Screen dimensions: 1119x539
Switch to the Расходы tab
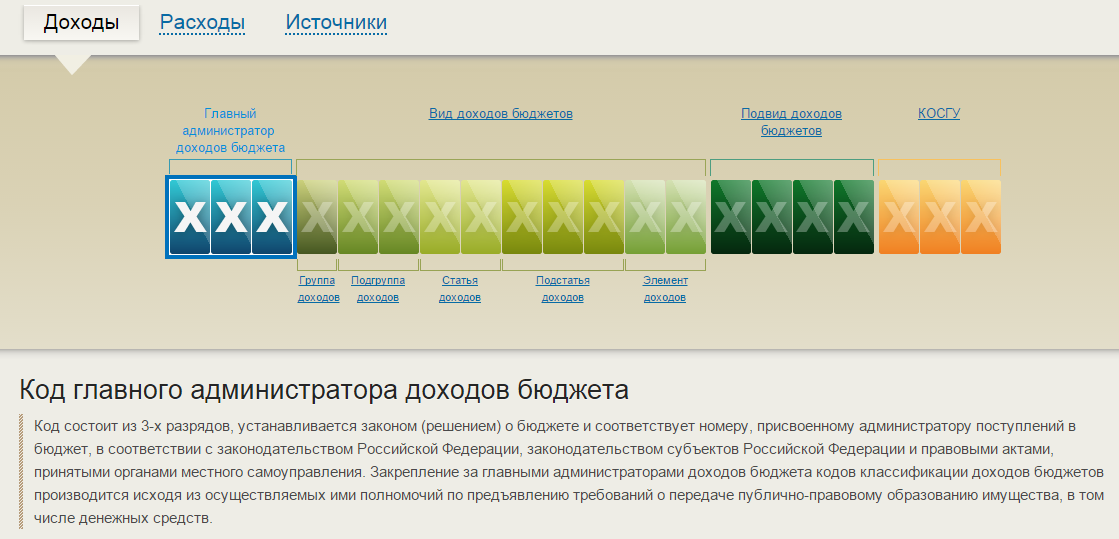[x=203, y=23]
